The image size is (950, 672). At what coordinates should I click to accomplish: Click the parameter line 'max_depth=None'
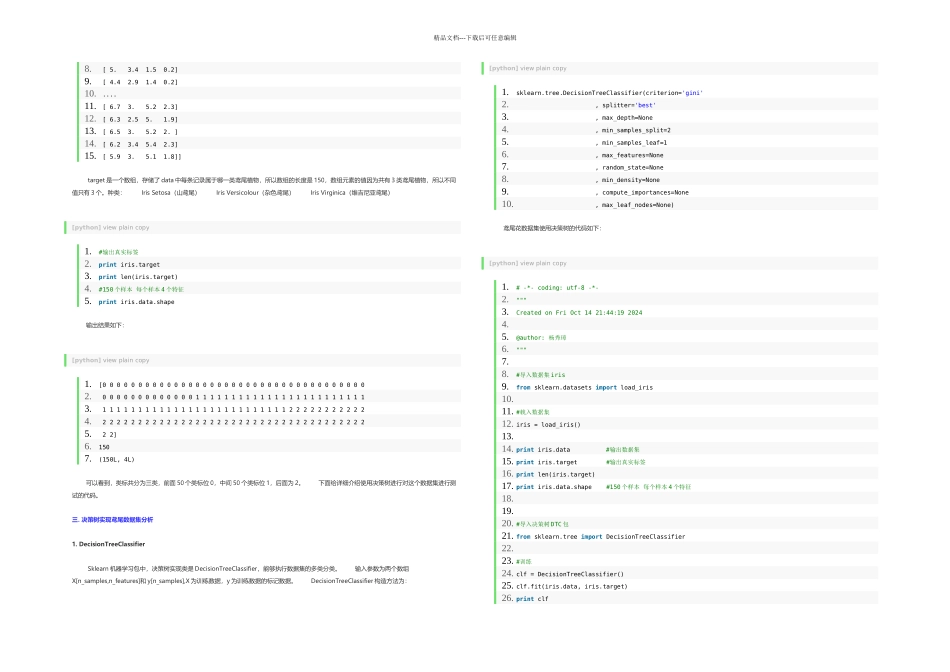pyautogui.click(x=624, y=118)
